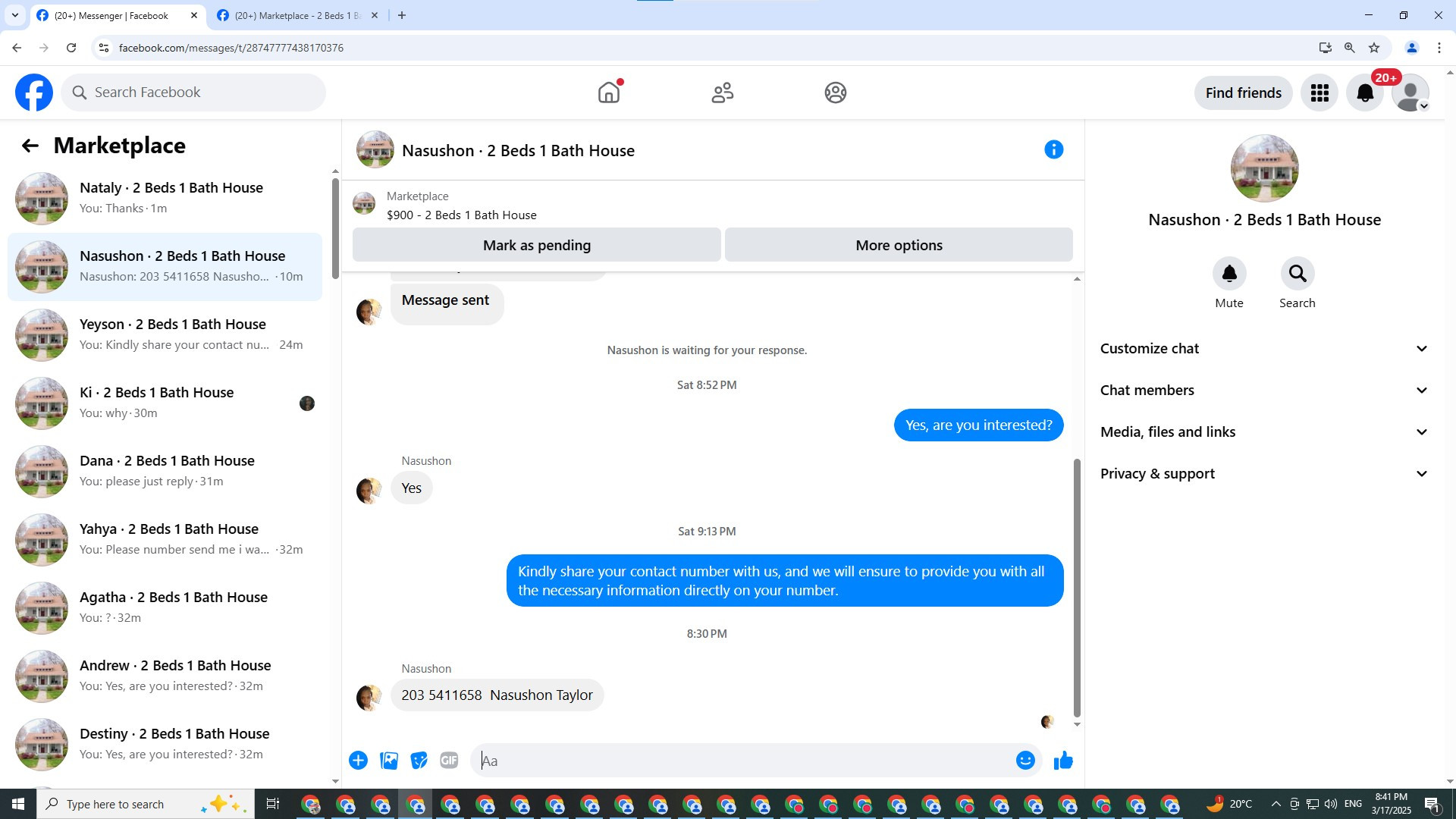Select the 'Yes, are you interested?' message
Image resolution: width=1456 pixels, height=819 pixels.
(978, 425)
